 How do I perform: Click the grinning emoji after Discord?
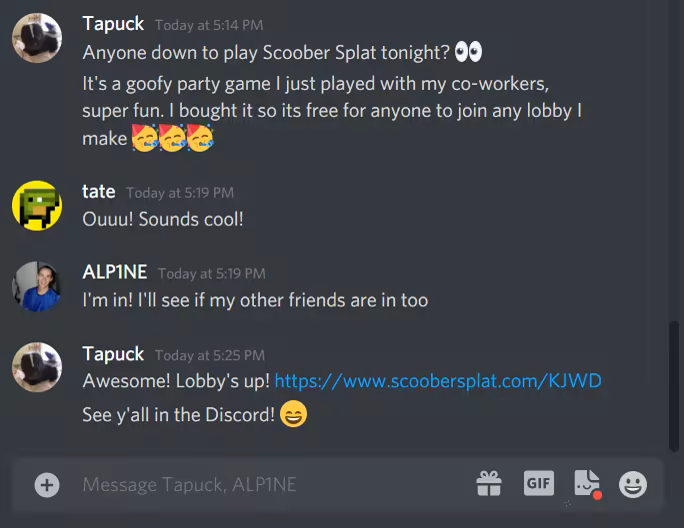tap(293, 414)
